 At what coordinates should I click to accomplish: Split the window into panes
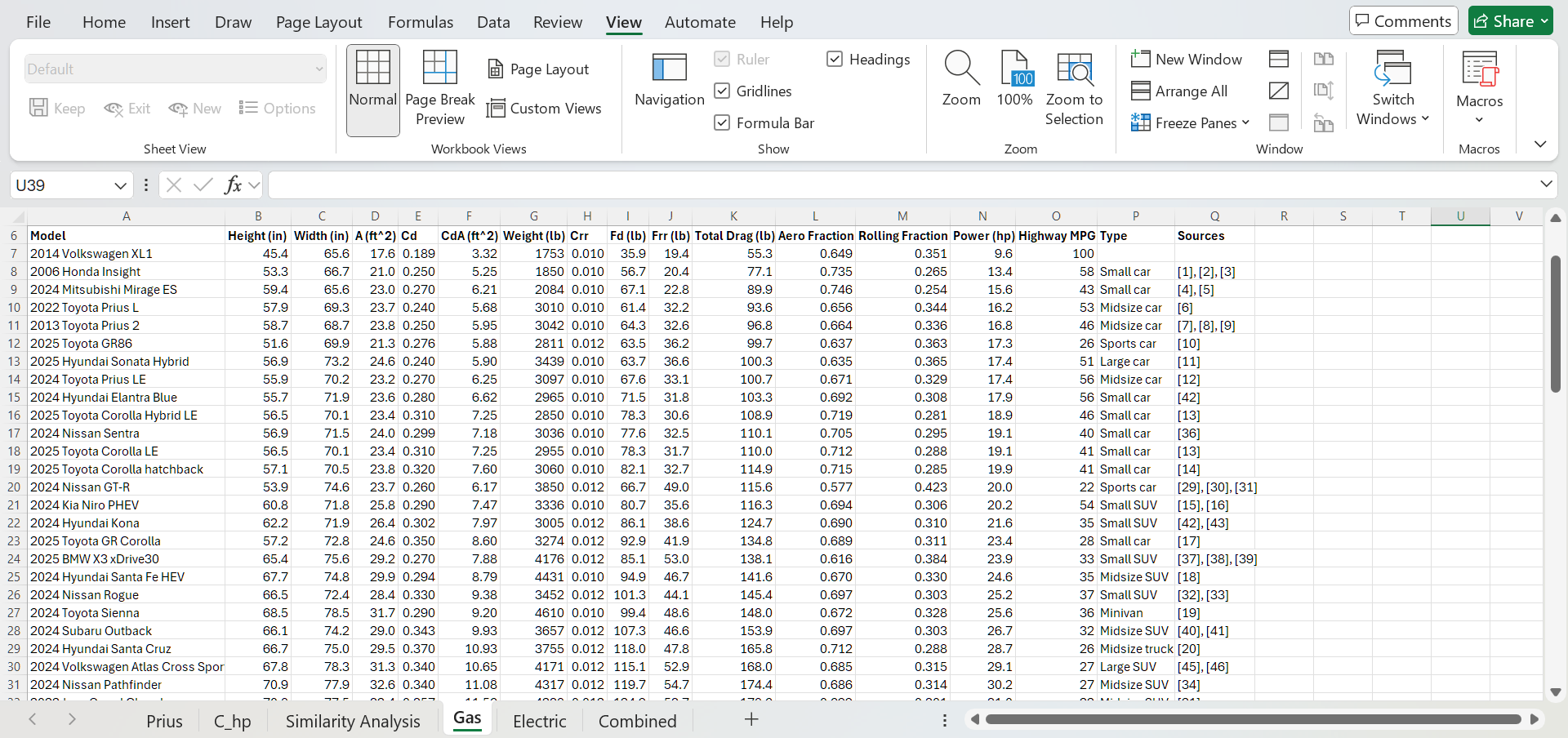tap(1279, 59)
